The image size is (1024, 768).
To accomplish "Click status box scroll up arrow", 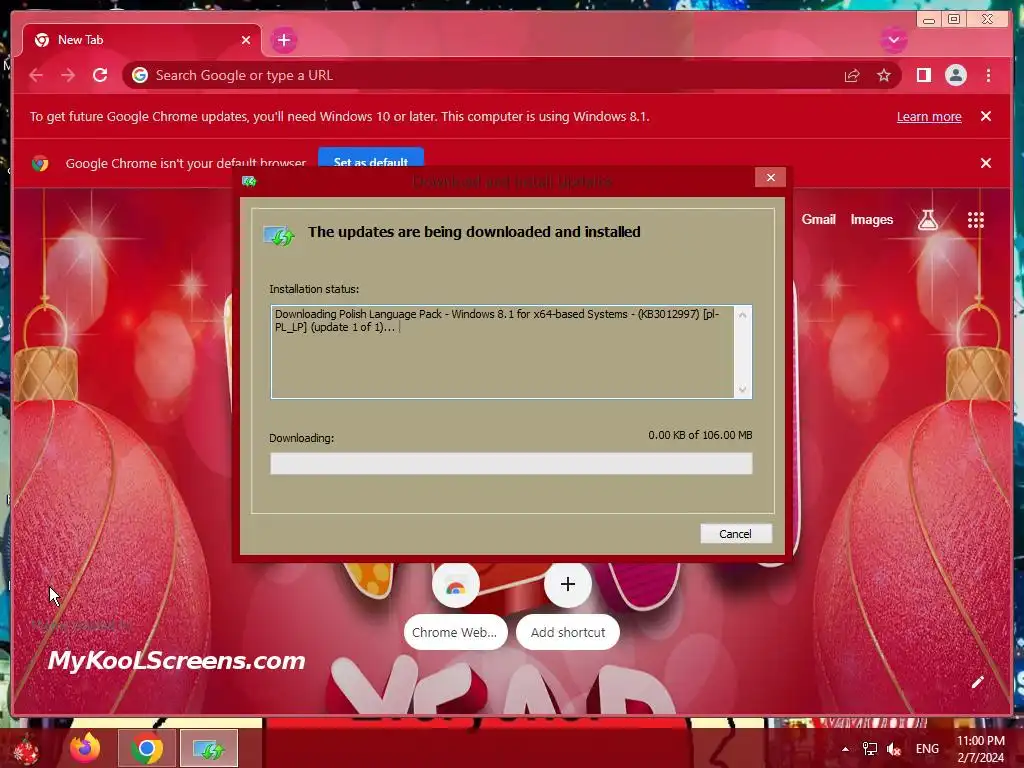I will tap(743, 315).
